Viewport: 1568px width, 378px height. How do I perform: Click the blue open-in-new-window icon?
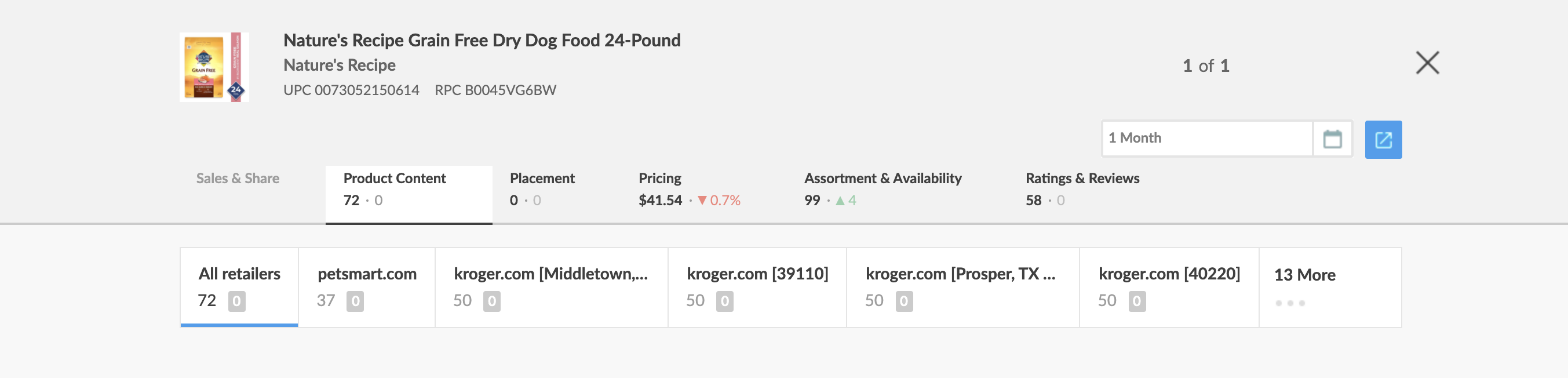pos(1383,139)
